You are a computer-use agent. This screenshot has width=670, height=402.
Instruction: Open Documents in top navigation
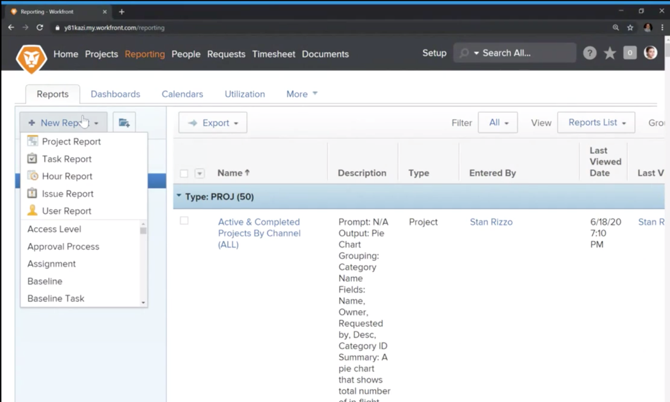[325, 54]
